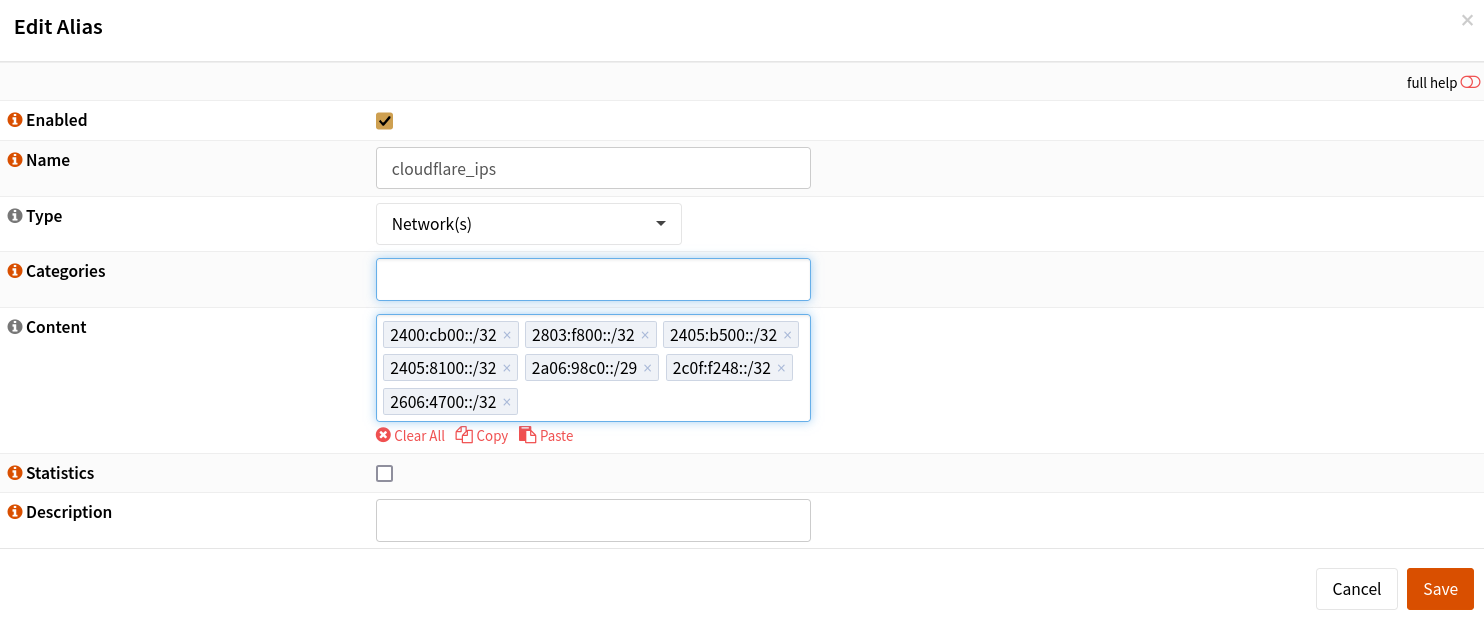The height and width of the screenshot is (621, 1484).
Task: Click the info icon beside Description
Action: coord(14,511)
